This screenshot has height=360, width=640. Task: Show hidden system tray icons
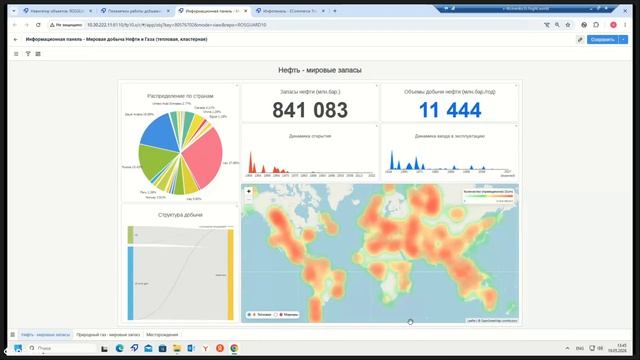click(x=567, y=348)
